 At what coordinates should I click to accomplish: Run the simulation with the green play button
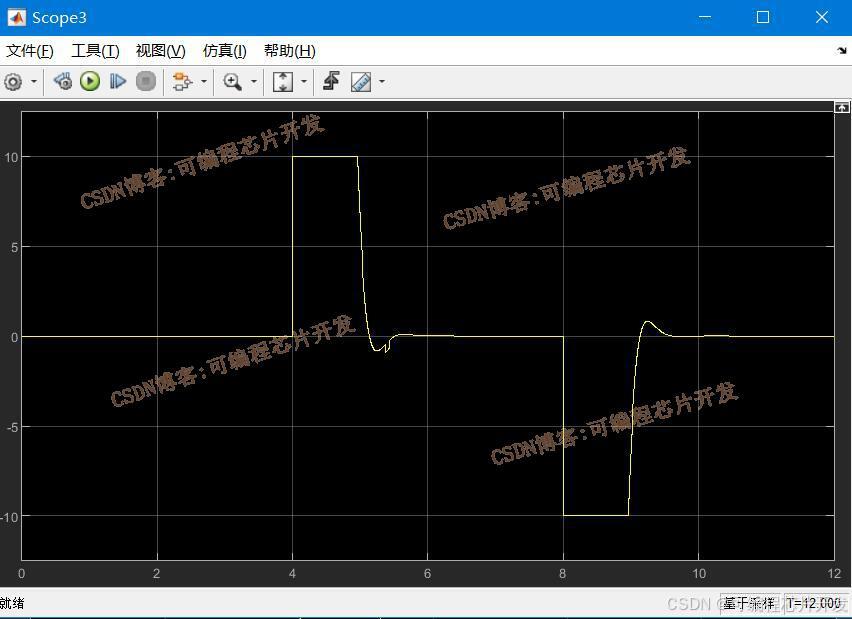90,82
